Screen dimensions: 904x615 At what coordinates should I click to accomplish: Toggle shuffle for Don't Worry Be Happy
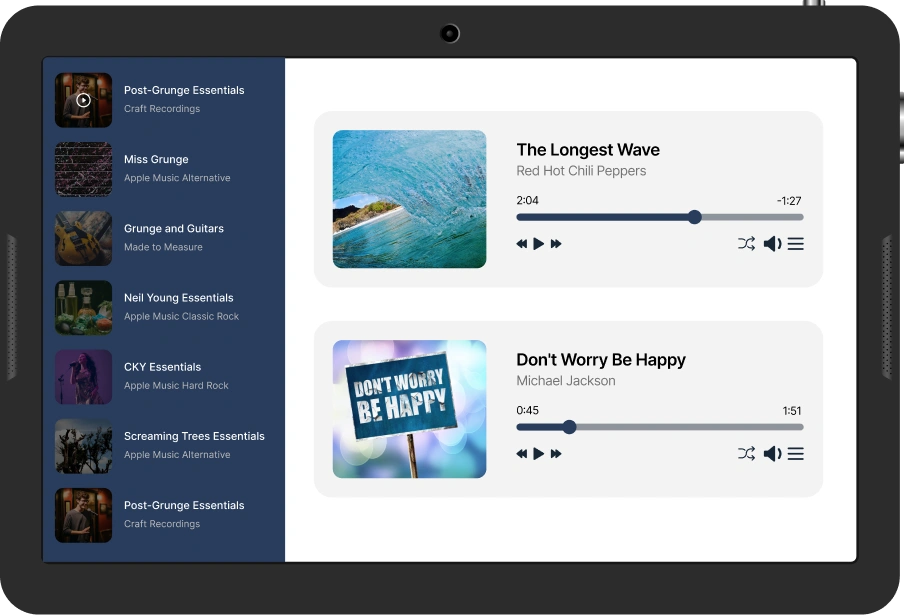click(x=746, y=453)
